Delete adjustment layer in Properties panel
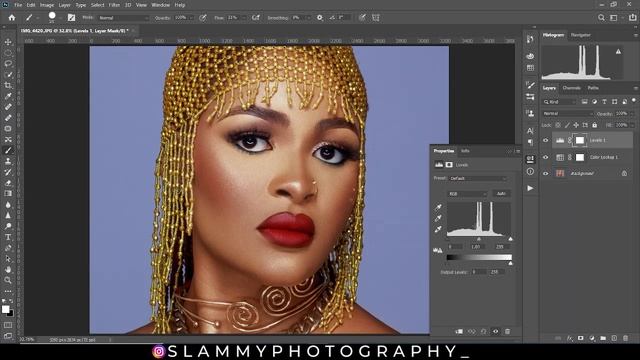This screenshot has width=640, height=360. 507,331
